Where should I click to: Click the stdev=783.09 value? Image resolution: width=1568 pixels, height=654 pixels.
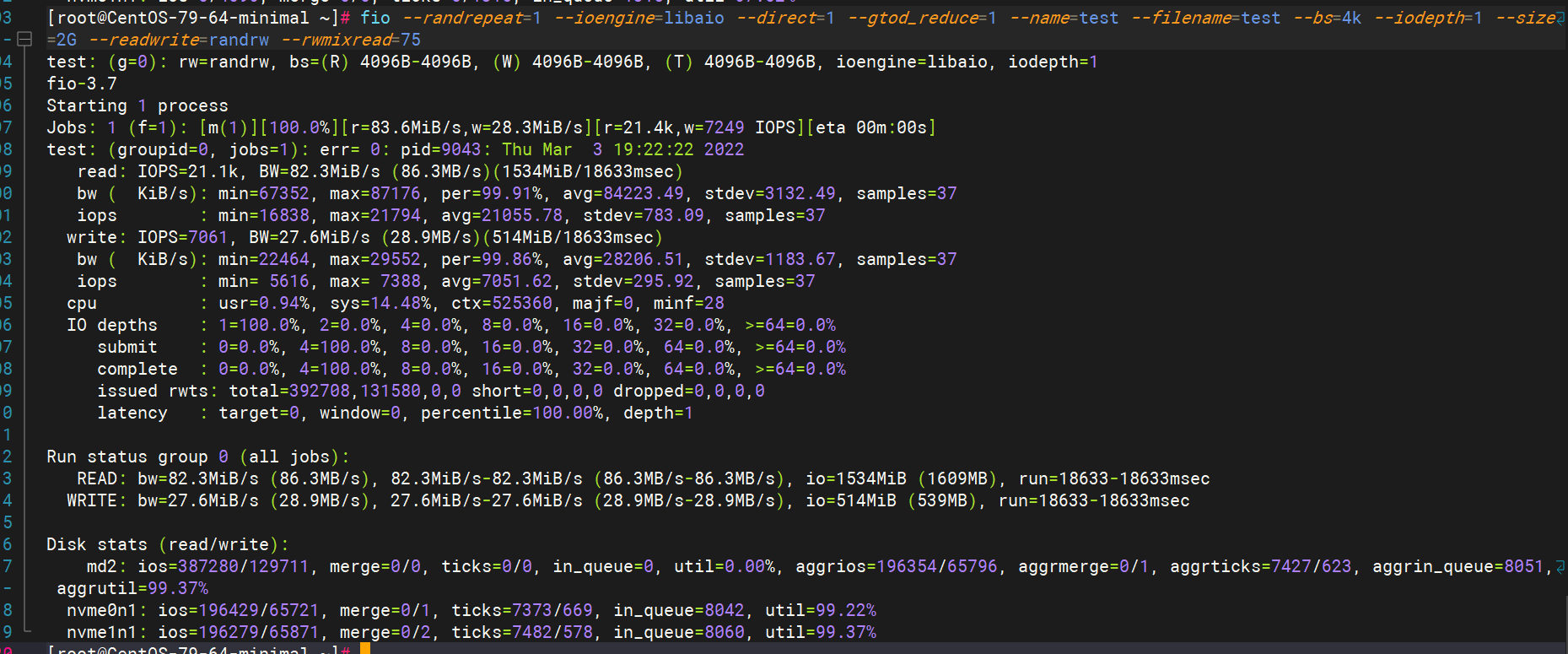click(644, 215)
